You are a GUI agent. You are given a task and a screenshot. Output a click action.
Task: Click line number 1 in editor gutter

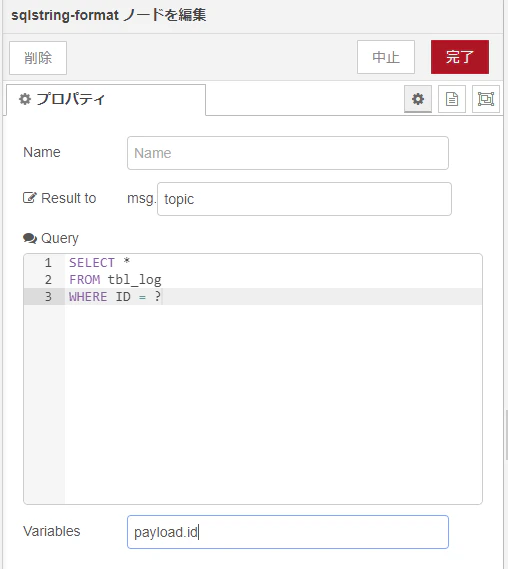coord(48,262)
